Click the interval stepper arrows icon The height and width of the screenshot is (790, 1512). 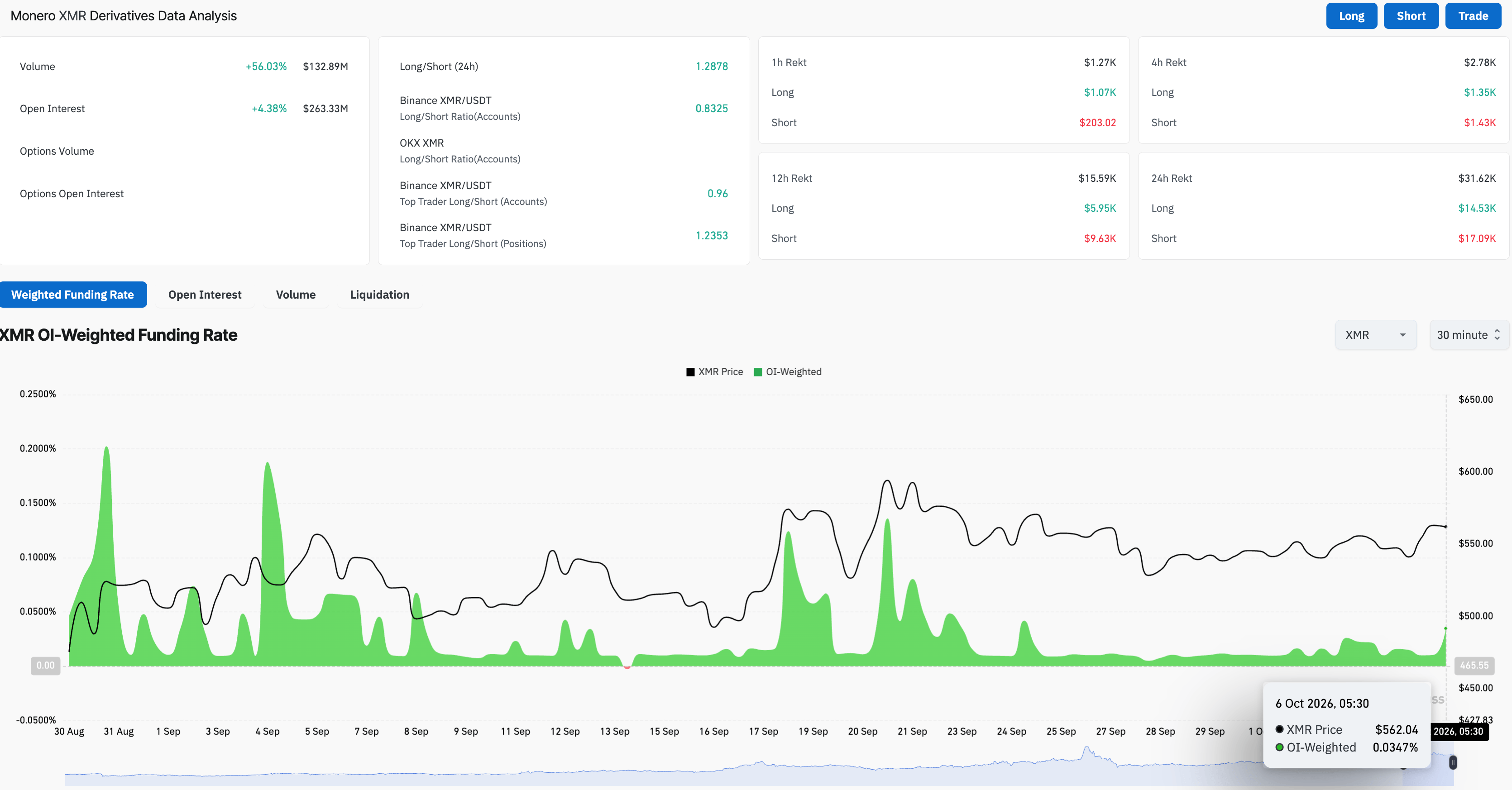click(x=1497, y=335)
